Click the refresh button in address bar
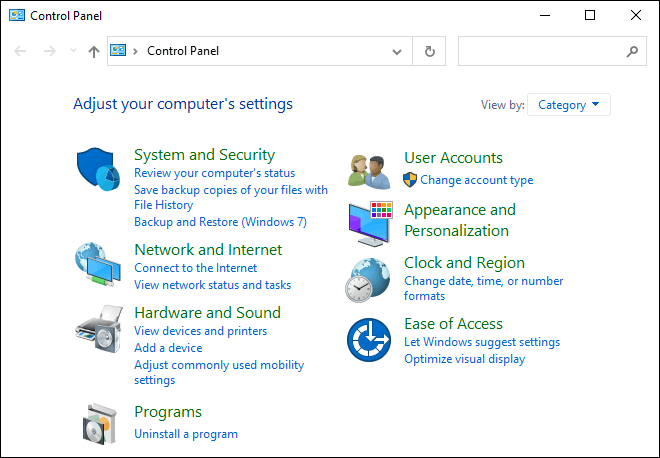Viewport: 660px width, 458px height. tap(429, 51)
